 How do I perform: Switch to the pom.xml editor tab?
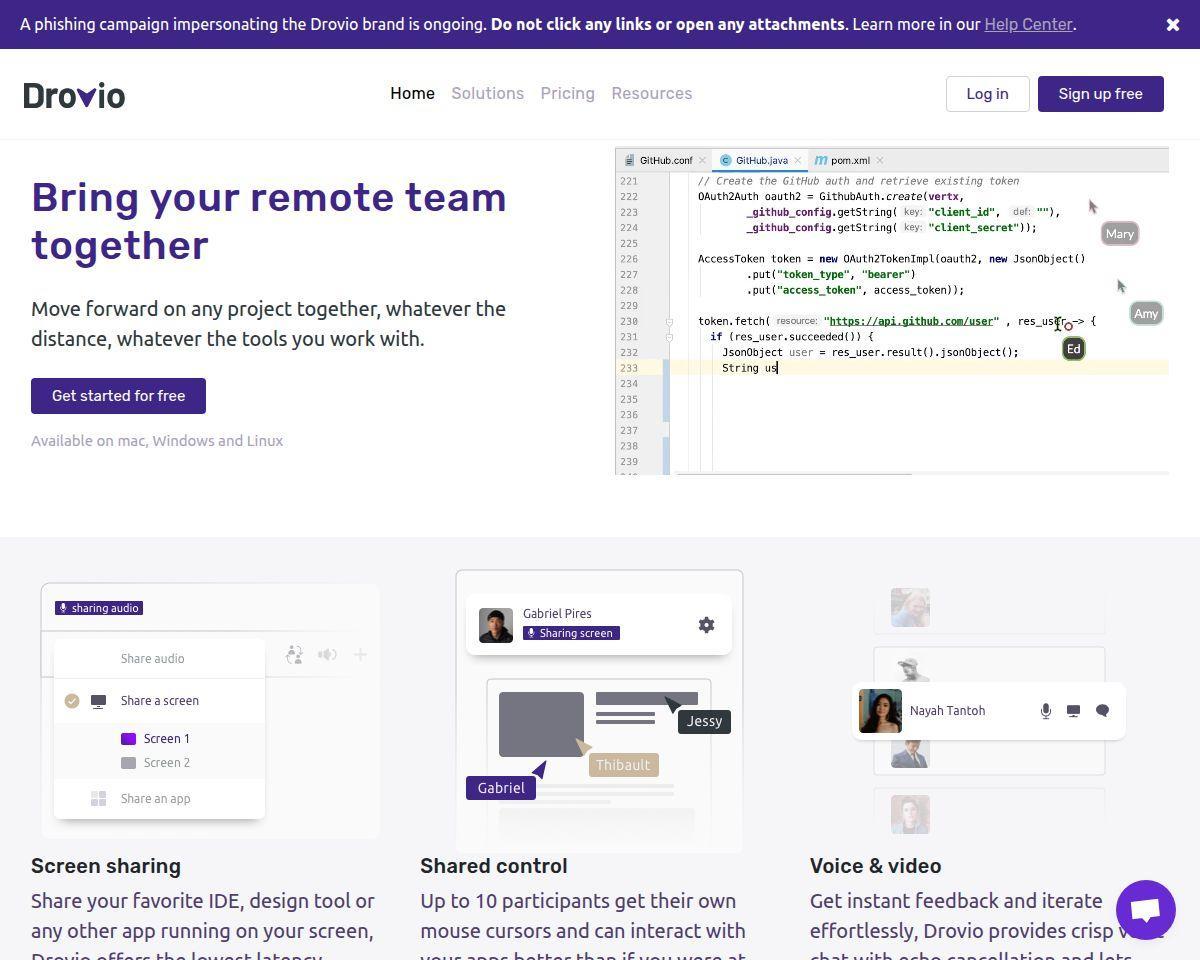click(x=849, y=160)
